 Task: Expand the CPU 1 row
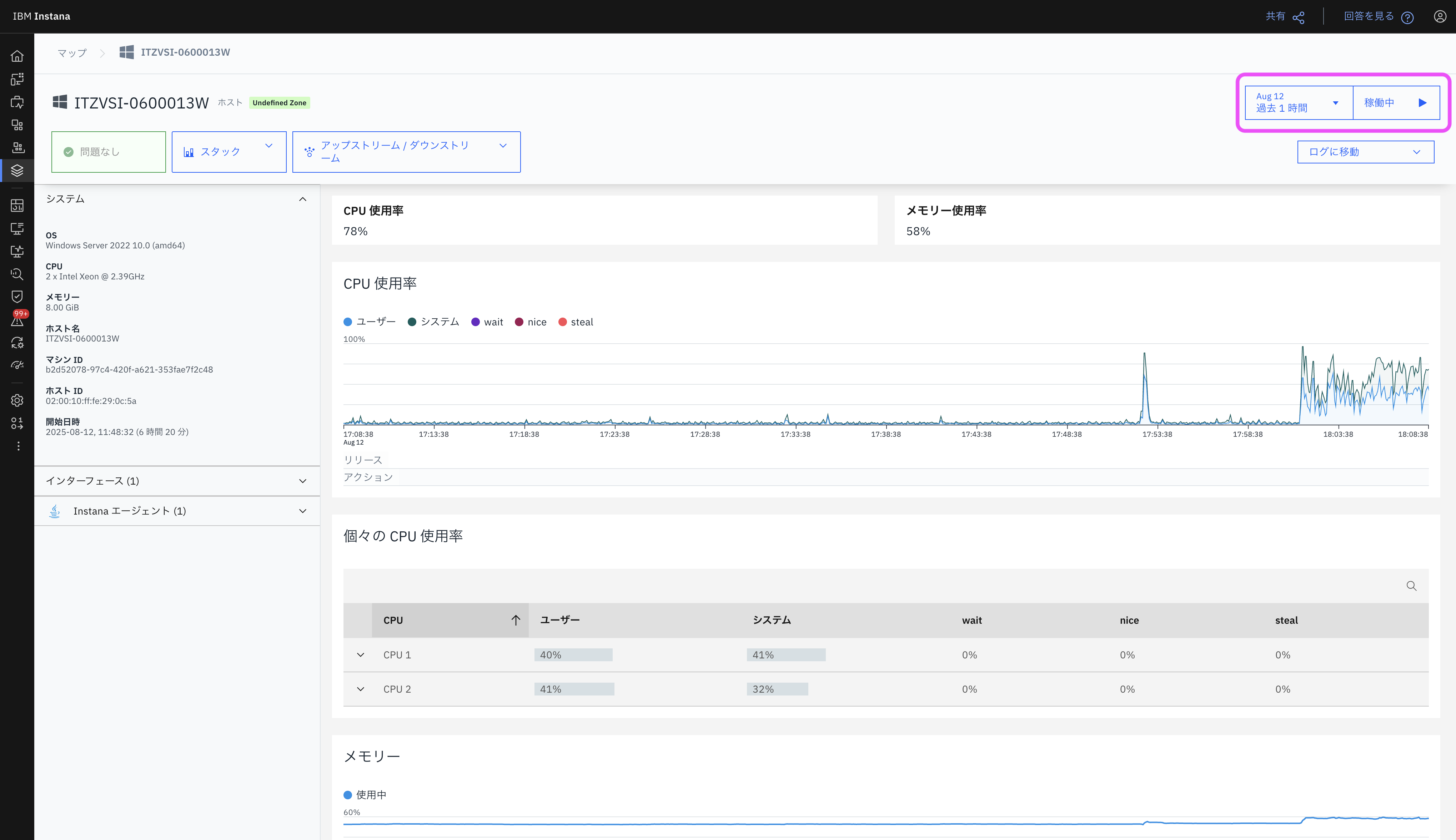(x=361, y=655)
